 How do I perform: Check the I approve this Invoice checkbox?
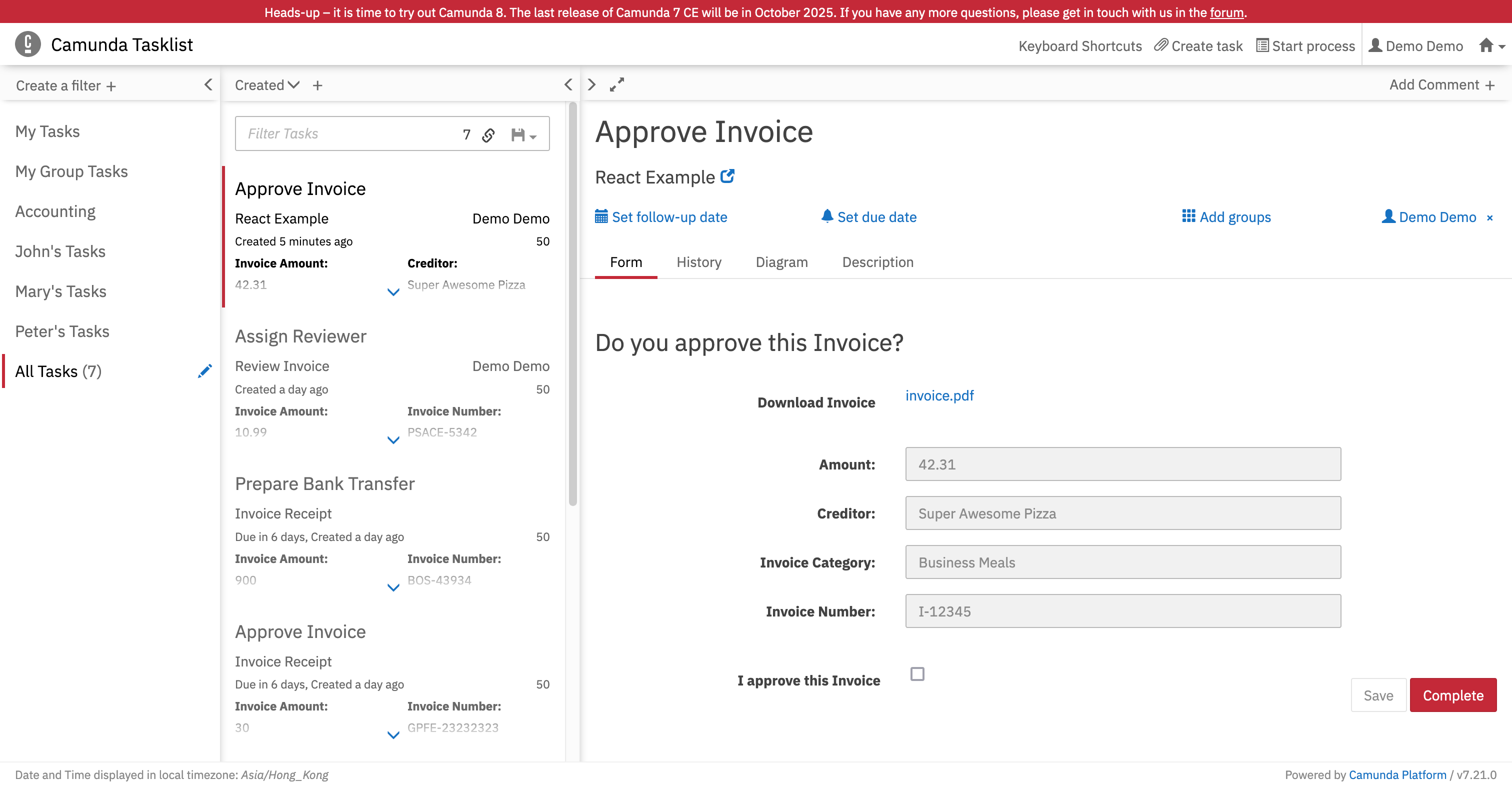coord(917,674)
